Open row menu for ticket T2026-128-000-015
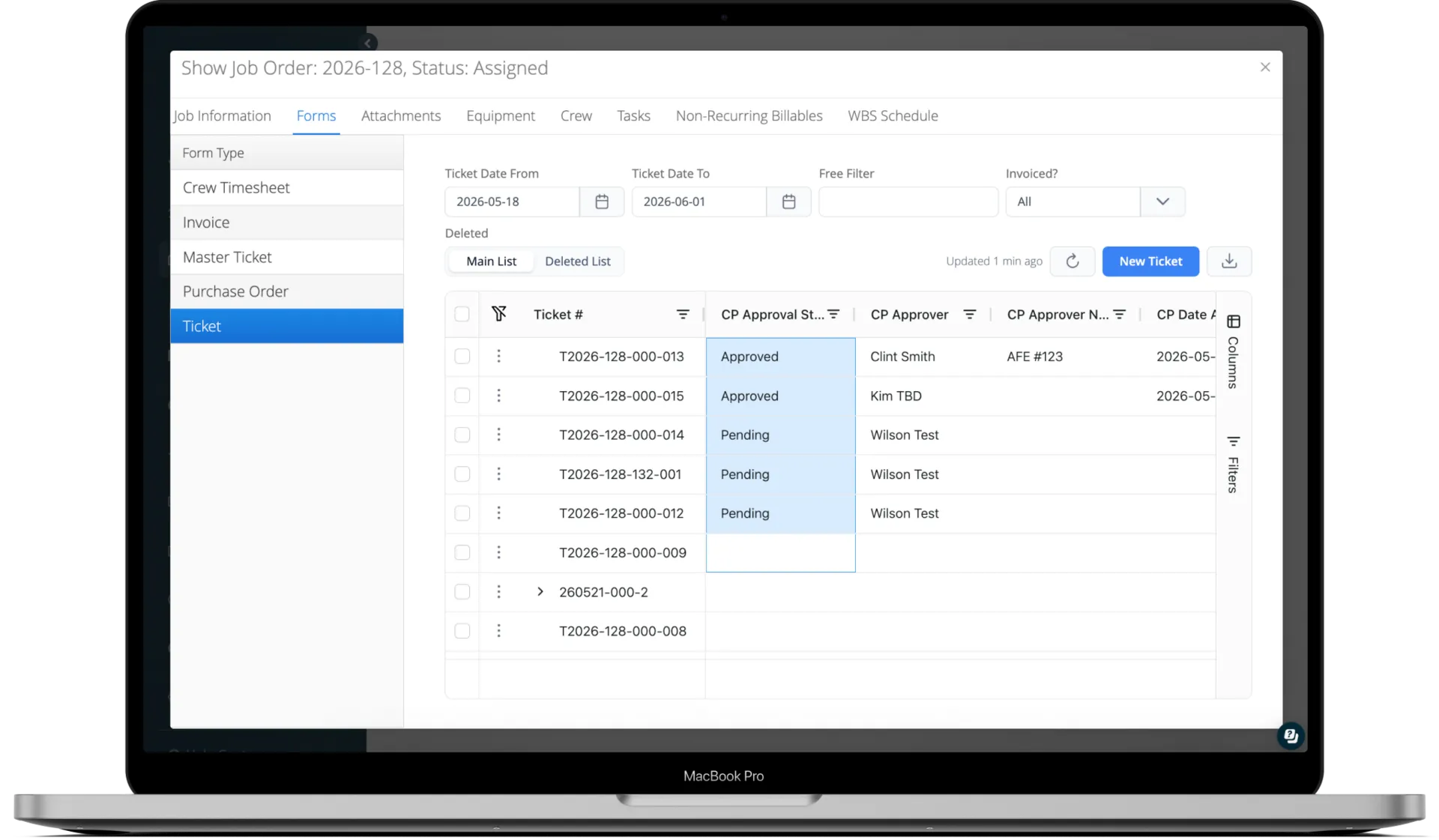Image resolution: width=1439 pixels, height=840 pixels. click(498, 396)
